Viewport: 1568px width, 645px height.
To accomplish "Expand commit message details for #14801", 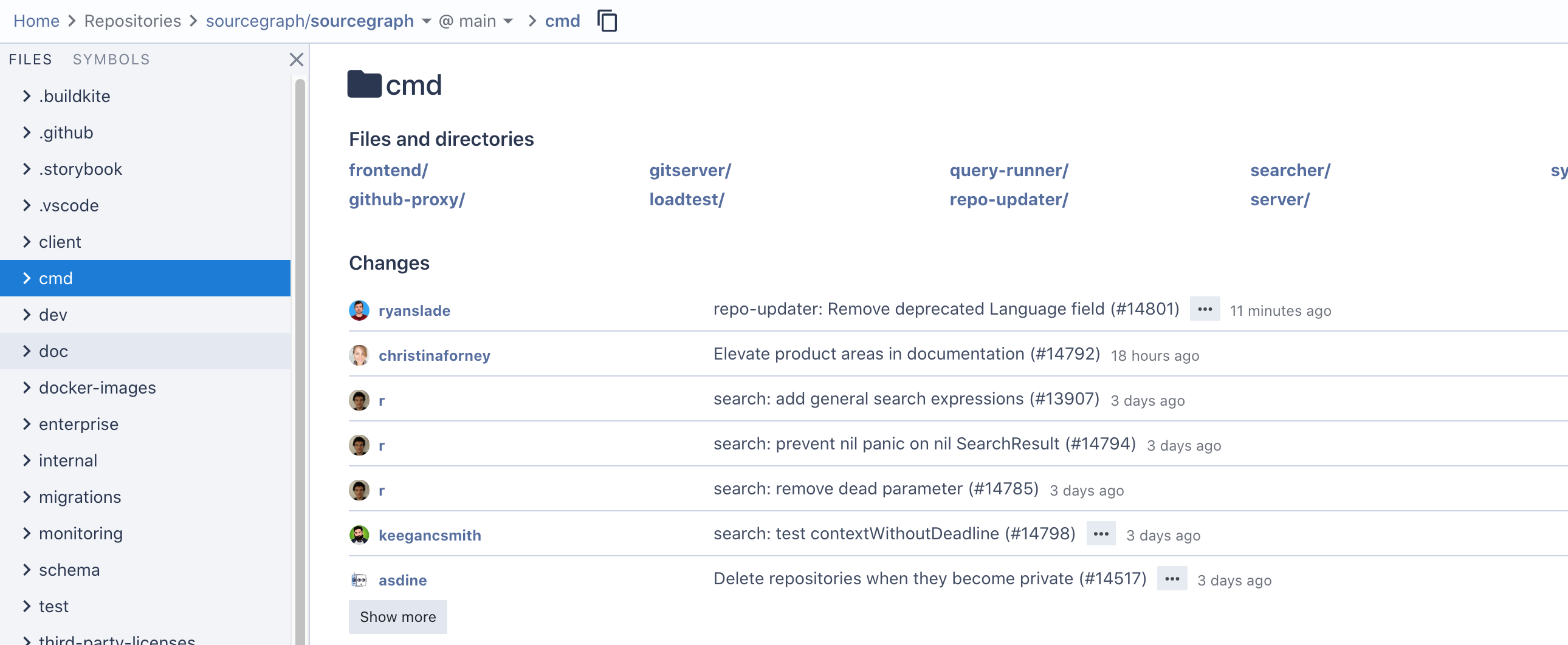I will click(x=1205, y=309).
